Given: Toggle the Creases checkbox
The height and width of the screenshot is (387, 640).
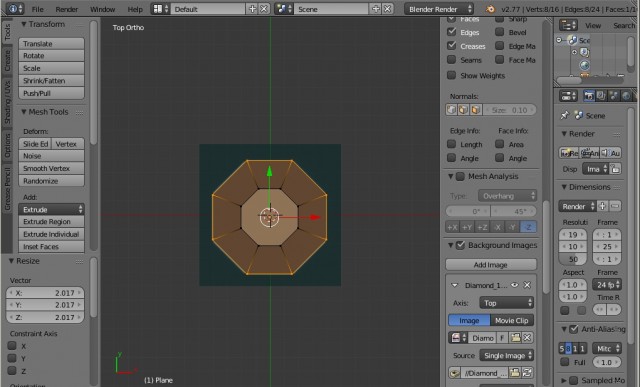Looking at the screenshot, I should point(451,46).
